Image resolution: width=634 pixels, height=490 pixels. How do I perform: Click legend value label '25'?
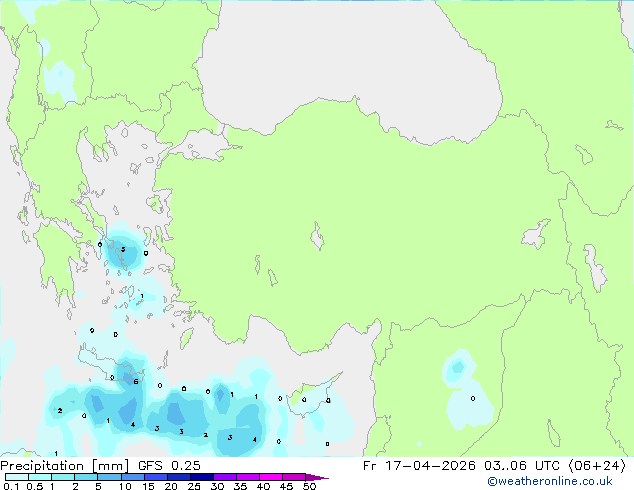[x=194, y=486]
